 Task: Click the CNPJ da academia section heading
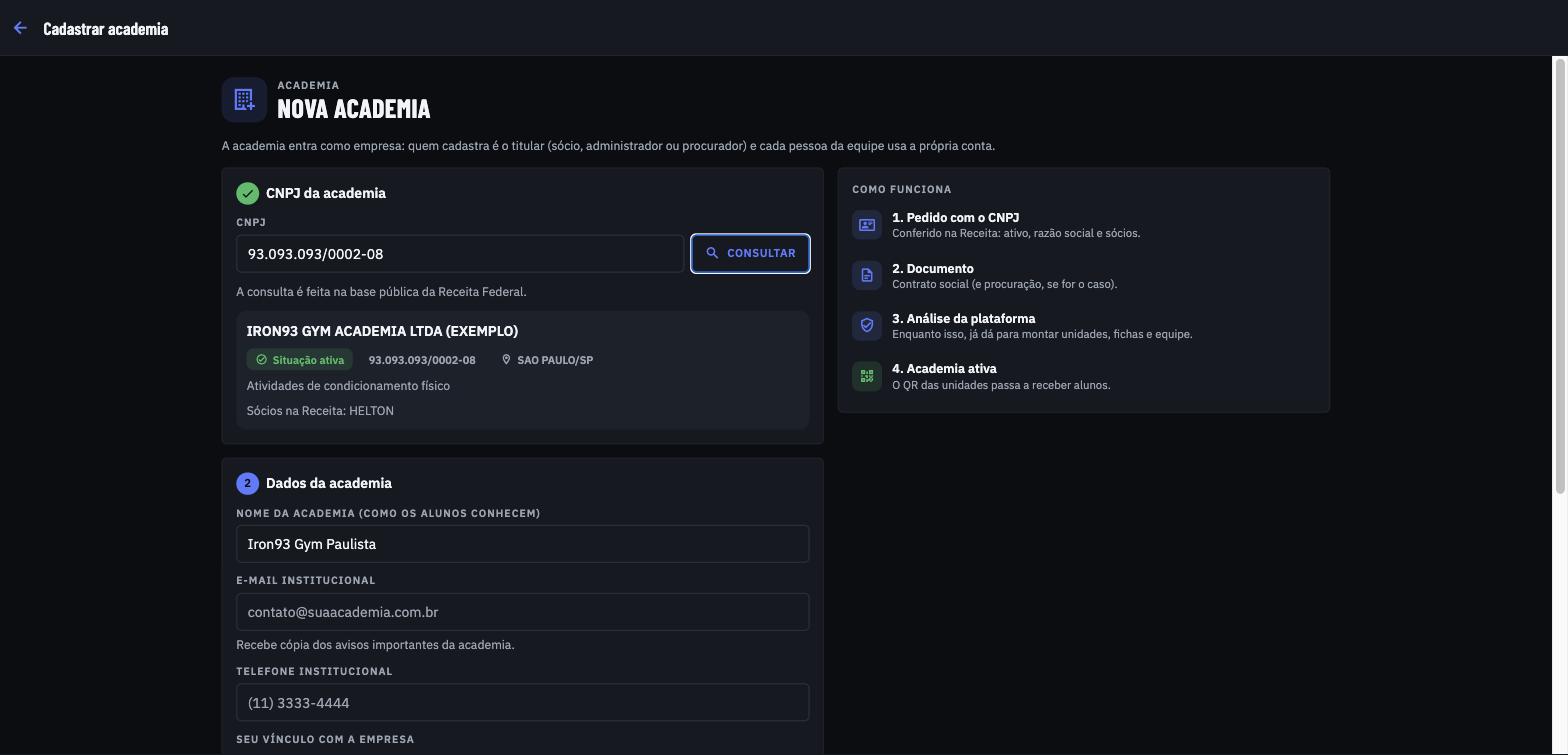pyautogui.click(x=326, y=193)
